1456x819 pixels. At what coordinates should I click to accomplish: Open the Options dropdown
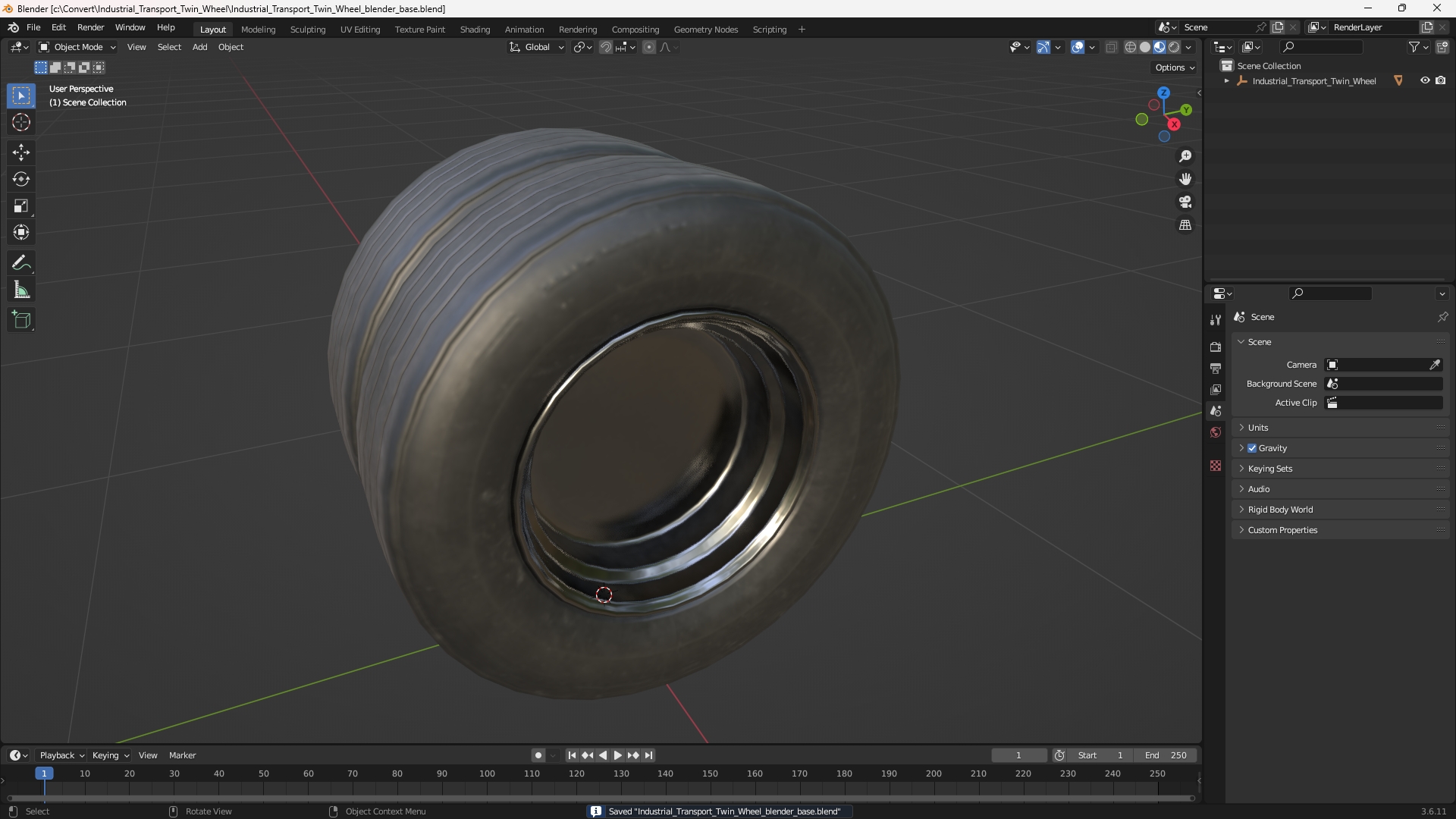pos(1175,67)
